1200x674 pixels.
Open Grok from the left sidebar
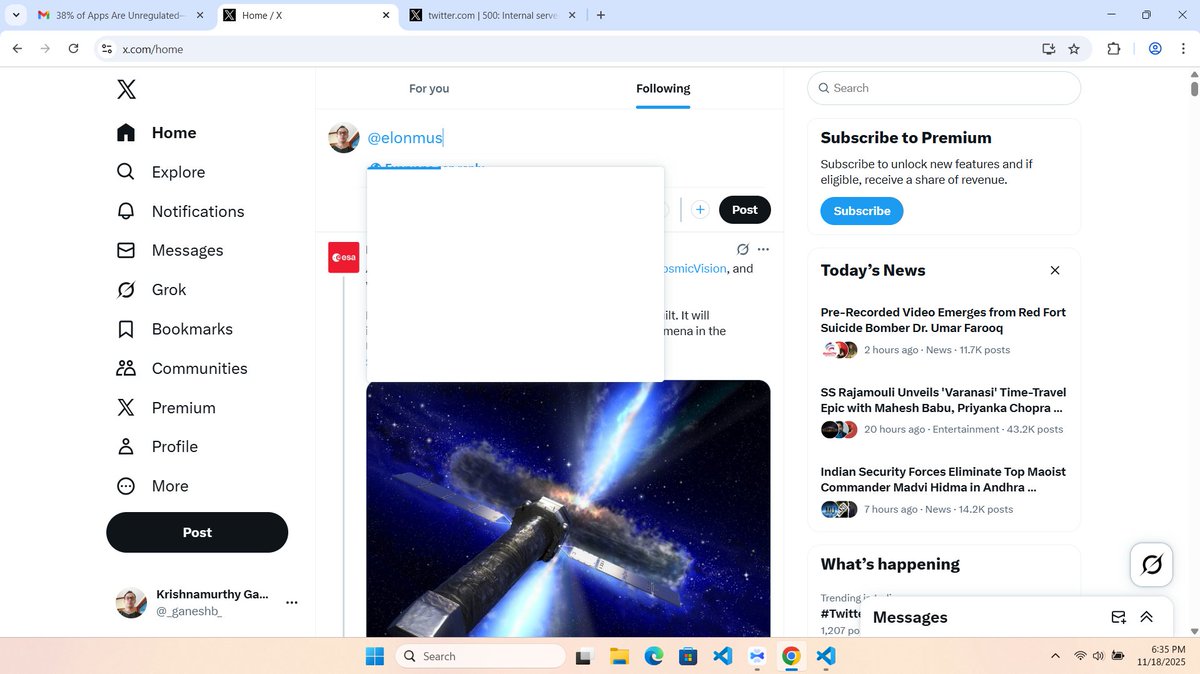point(168,289)
